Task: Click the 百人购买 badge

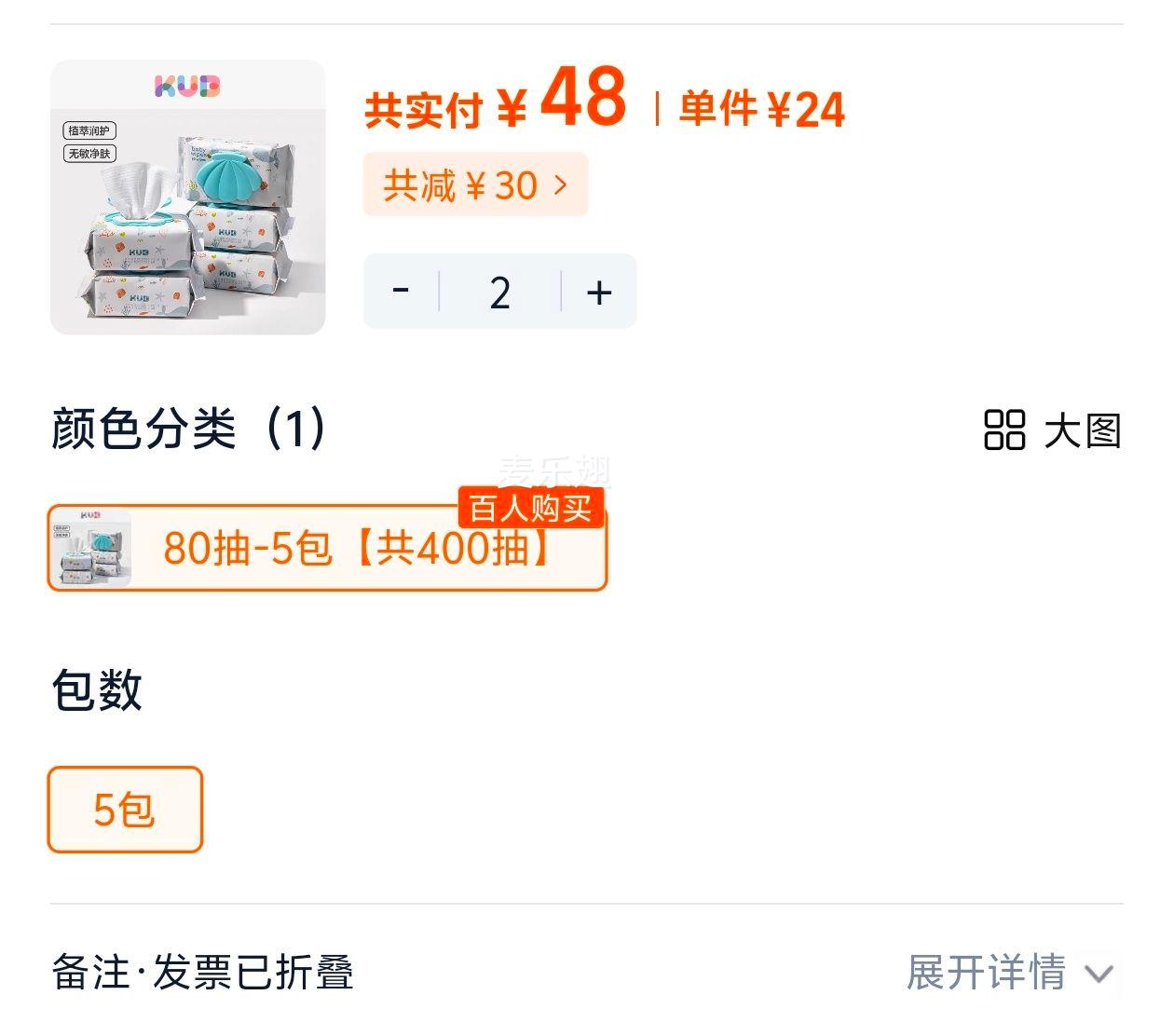Action: (530, 508)
